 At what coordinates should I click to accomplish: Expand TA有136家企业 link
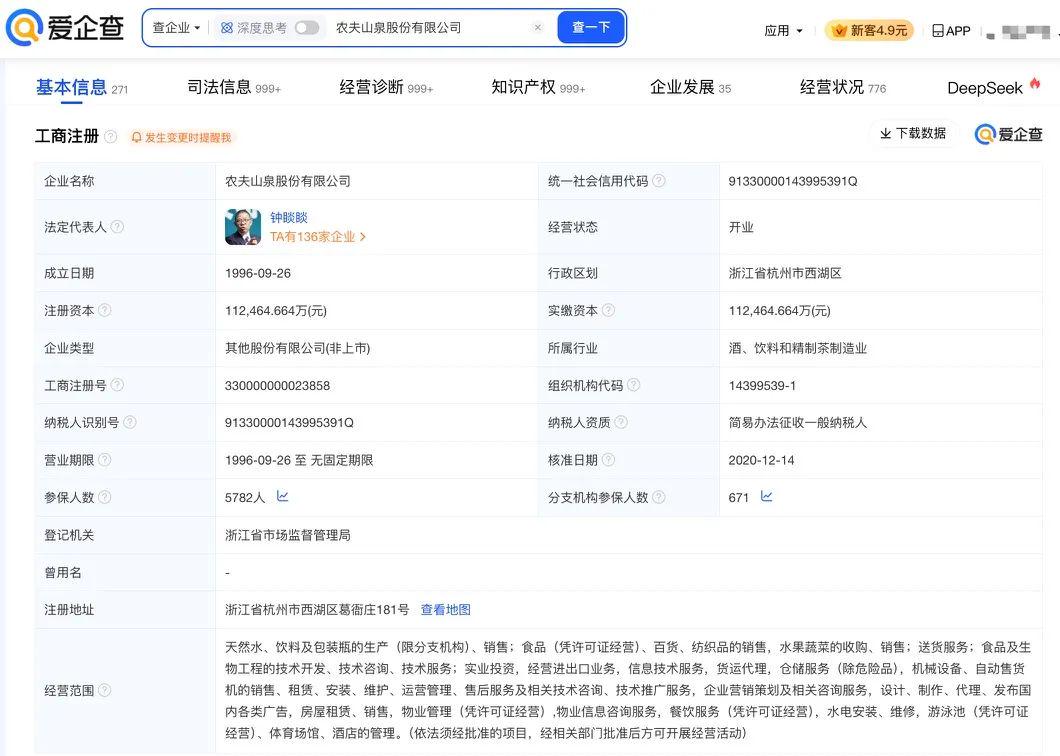tap(318, 237)
